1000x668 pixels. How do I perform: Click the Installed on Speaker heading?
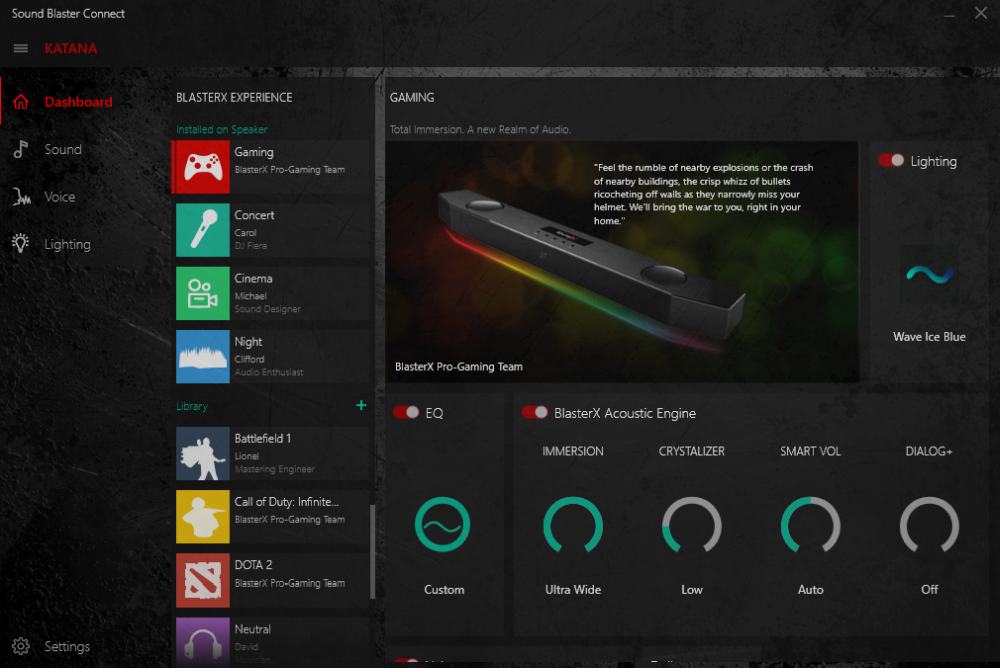point(221,129)
